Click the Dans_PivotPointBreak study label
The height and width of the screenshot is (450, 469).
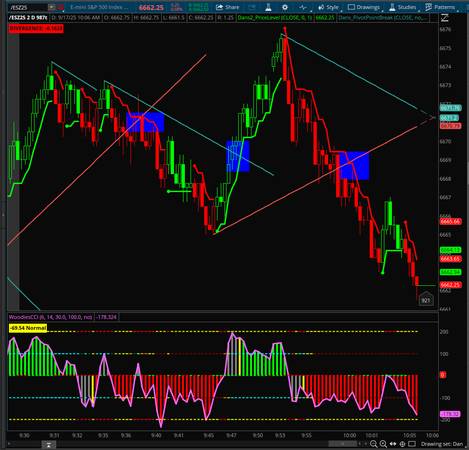coord(382,17)
